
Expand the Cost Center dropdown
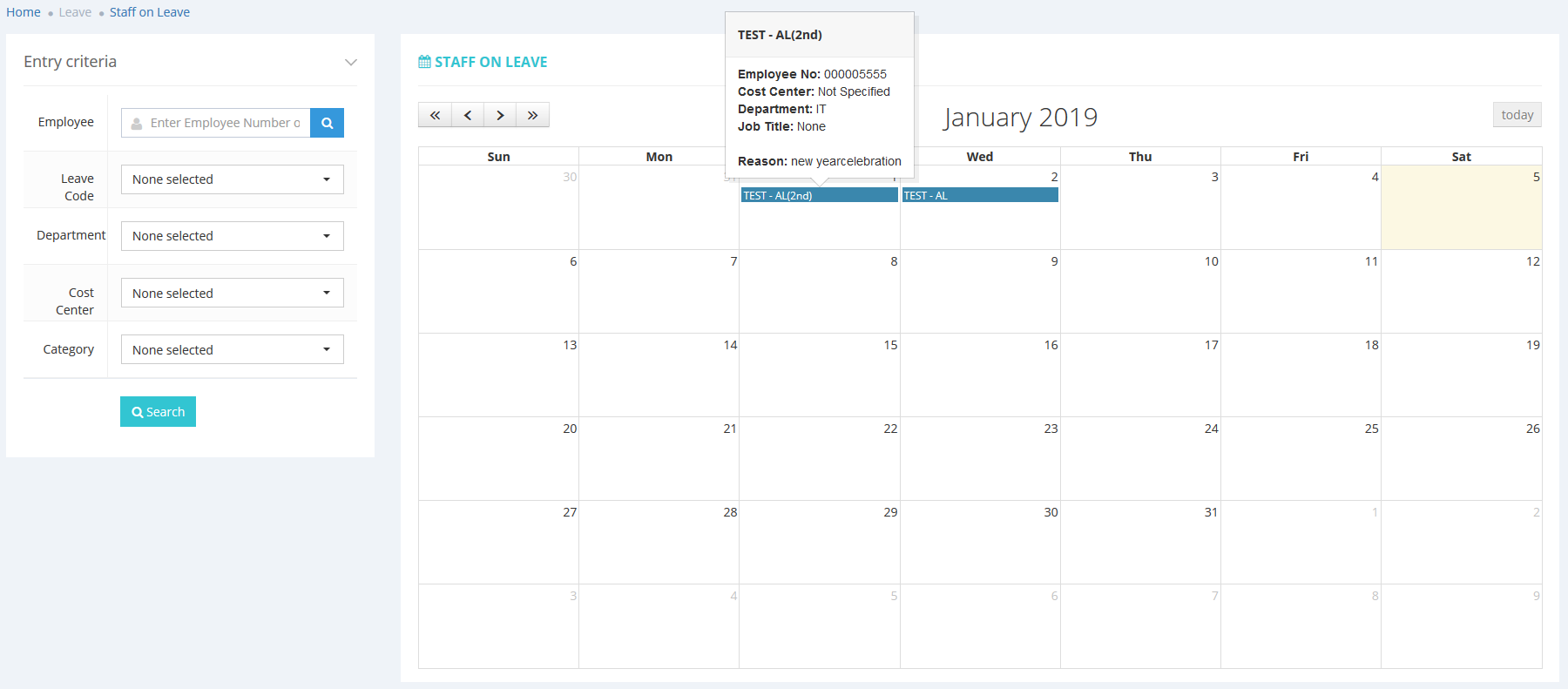point(232,294)
